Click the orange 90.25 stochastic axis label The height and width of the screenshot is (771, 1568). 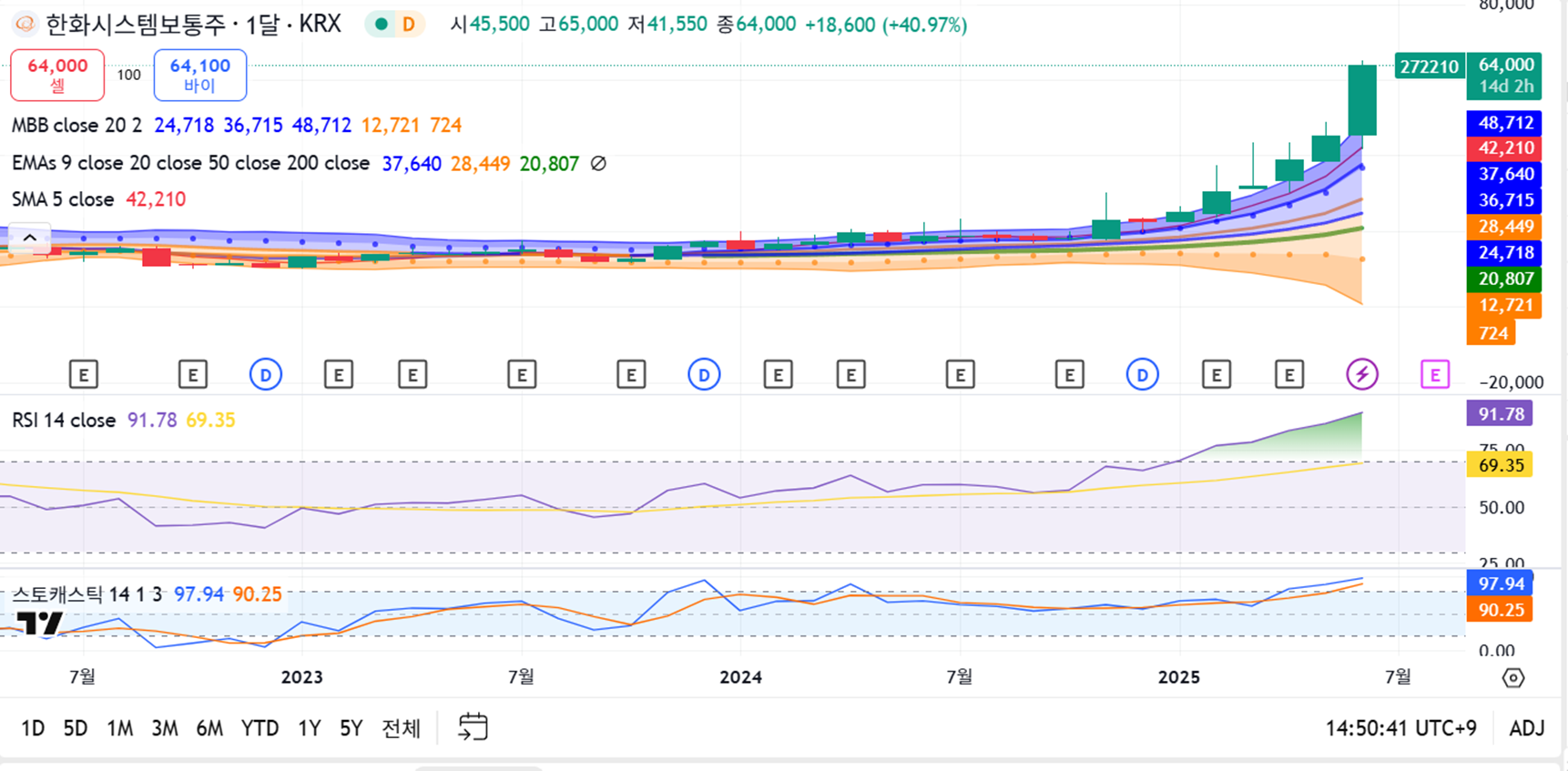click(x=1501, y=609)
